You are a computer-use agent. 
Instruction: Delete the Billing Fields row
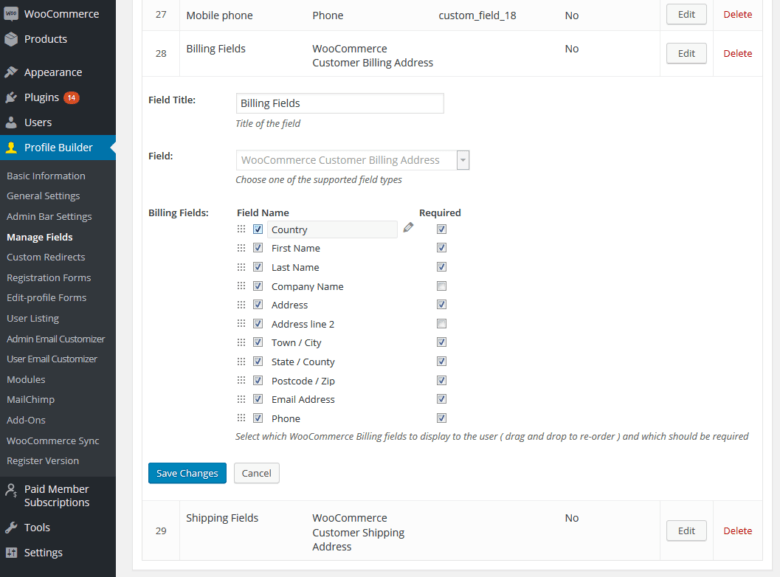click(737, 53)
